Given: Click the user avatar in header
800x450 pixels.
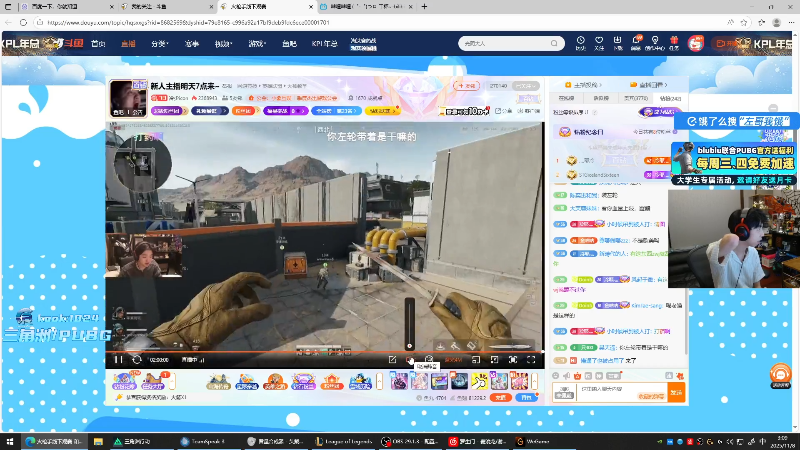Looking at the screenshot, I should click(x=695, y=43).
